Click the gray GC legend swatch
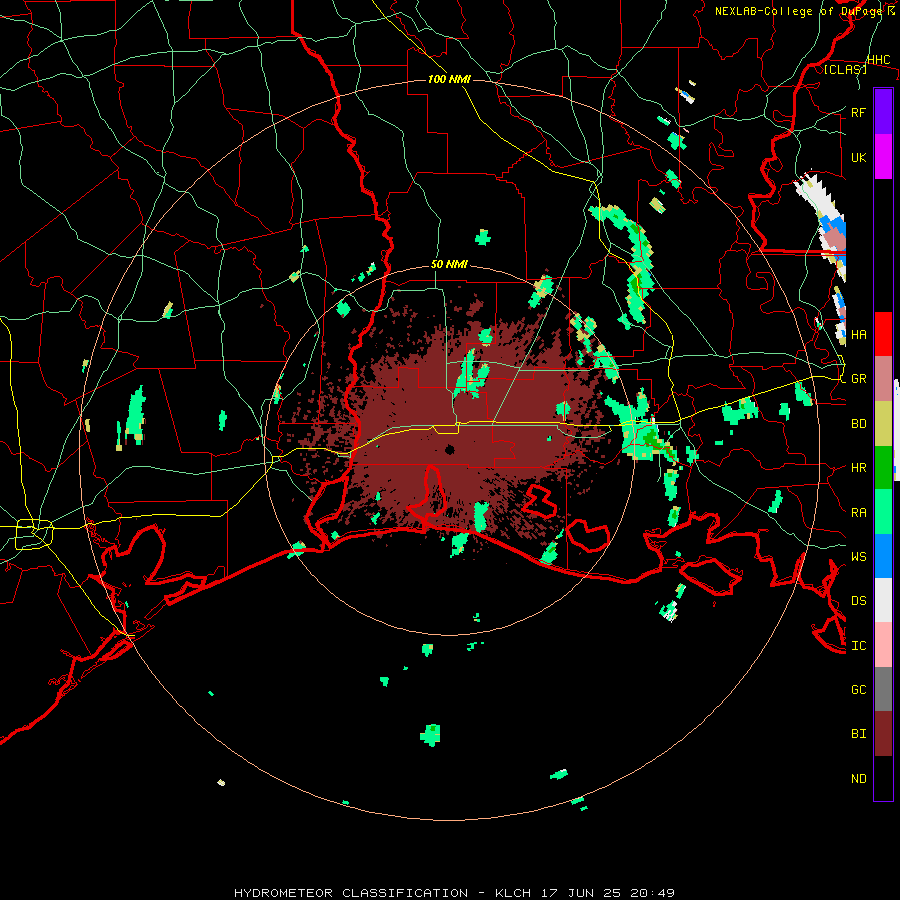 (883, 689)
